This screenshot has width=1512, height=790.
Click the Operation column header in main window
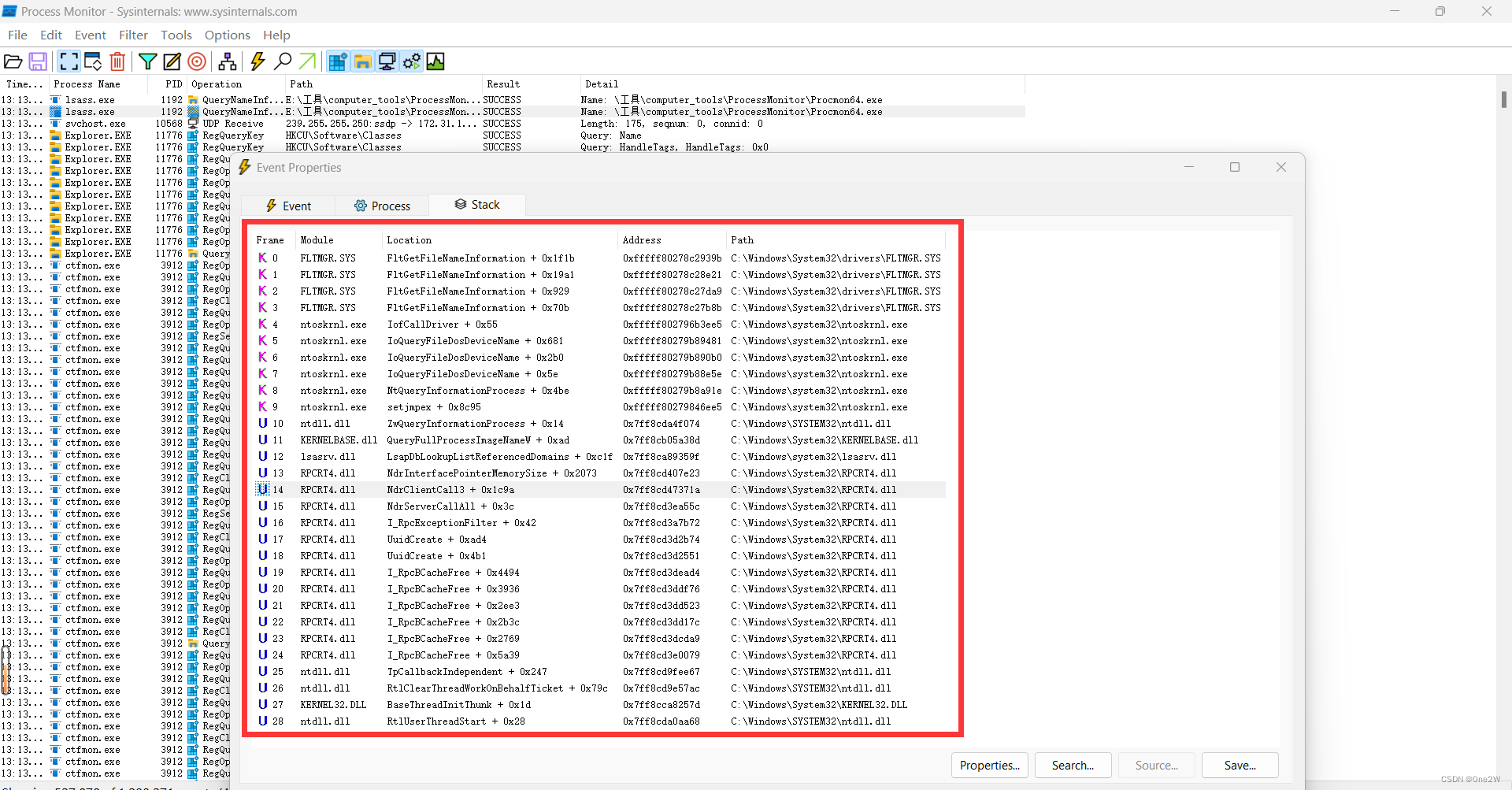pos(235,84)
